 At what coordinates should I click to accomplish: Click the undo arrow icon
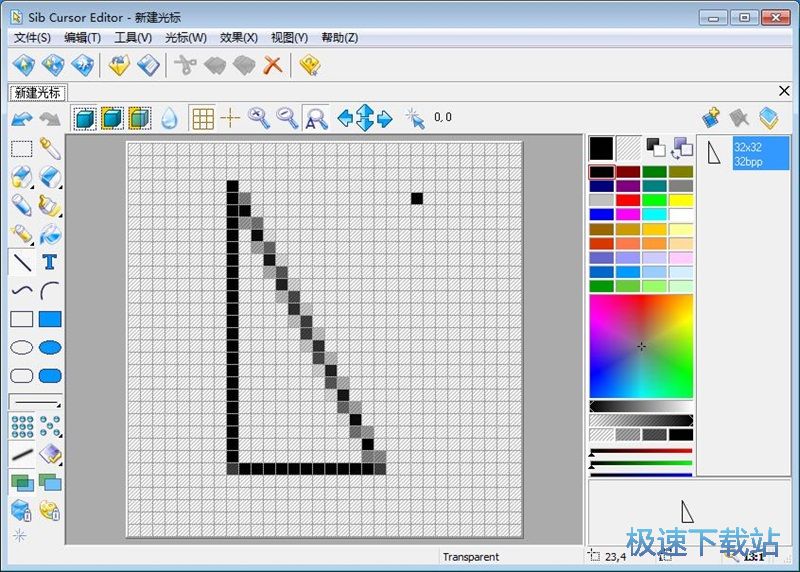click(x=21, y=118)
